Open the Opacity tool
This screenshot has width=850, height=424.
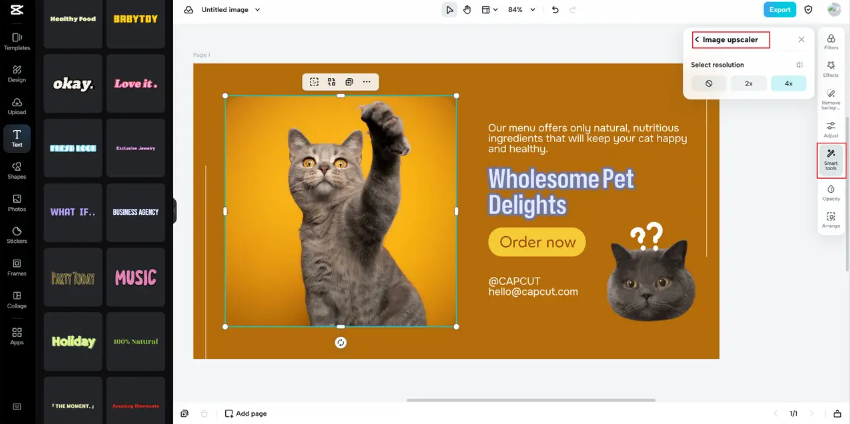(x=831, y=193)
